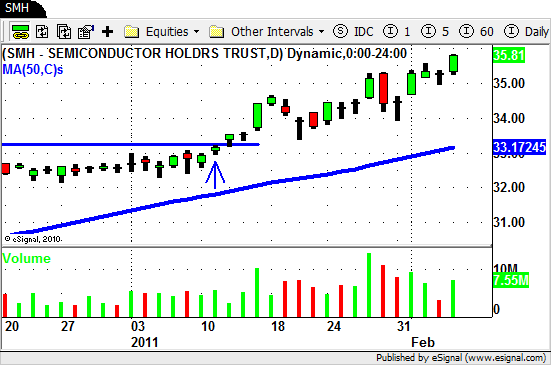Click the Feb month label
Image resolution: width=551 pixels, height=365 pixels.
423,342
